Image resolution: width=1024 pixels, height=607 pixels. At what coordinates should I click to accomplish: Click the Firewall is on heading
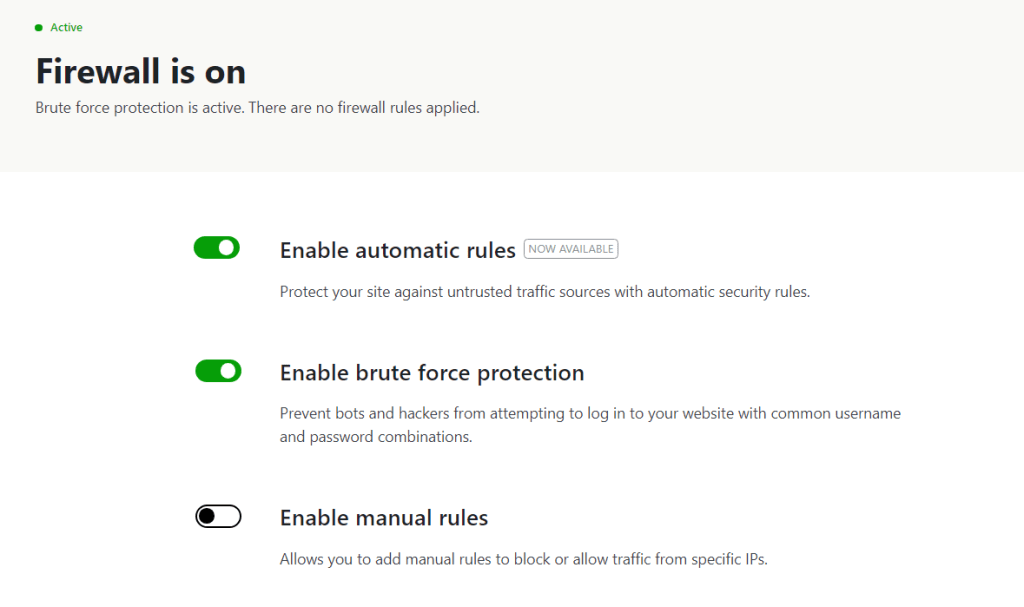pyautogui.click(x=140, y=71)
